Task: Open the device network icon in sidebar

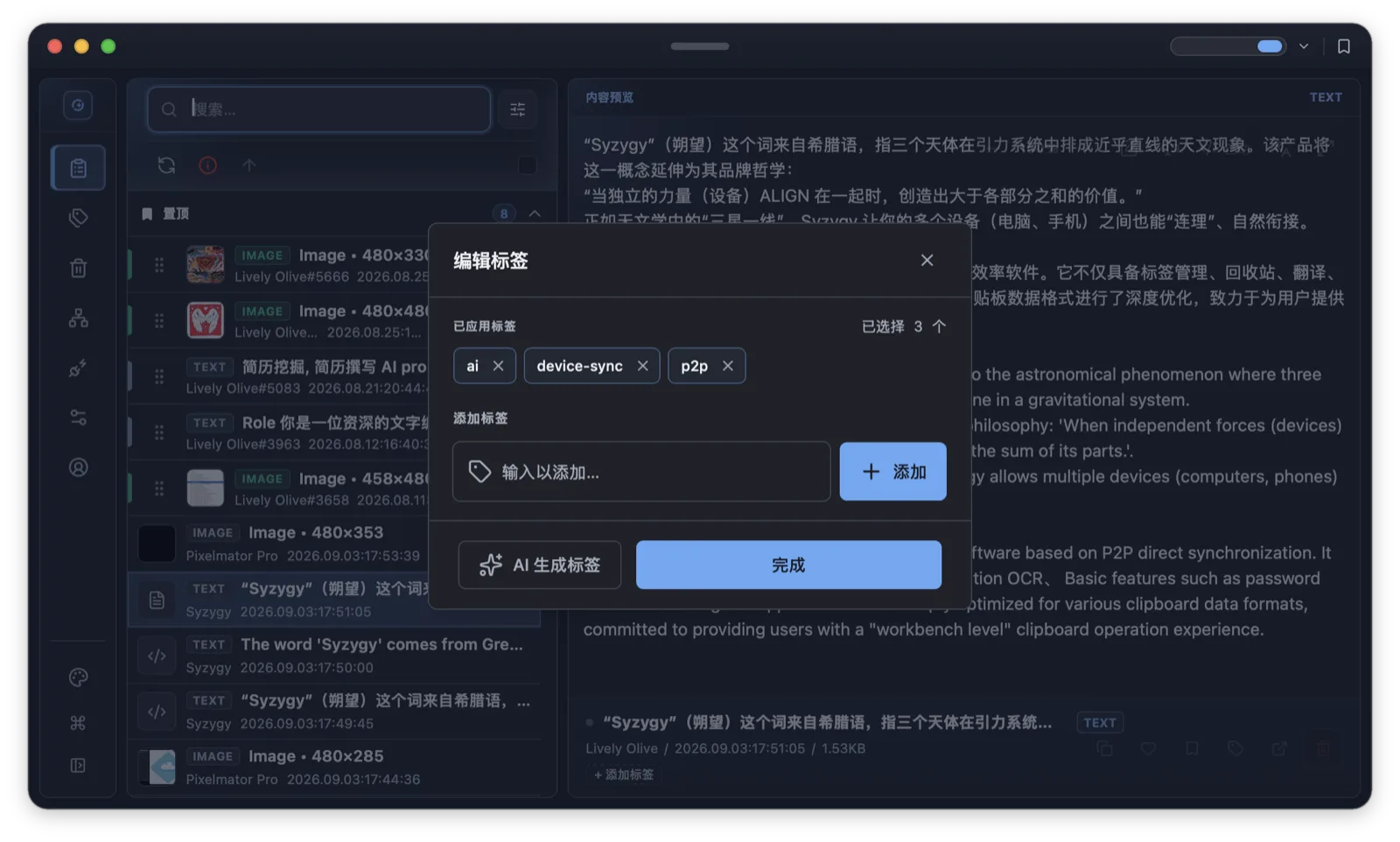Action: coord(78,318)
